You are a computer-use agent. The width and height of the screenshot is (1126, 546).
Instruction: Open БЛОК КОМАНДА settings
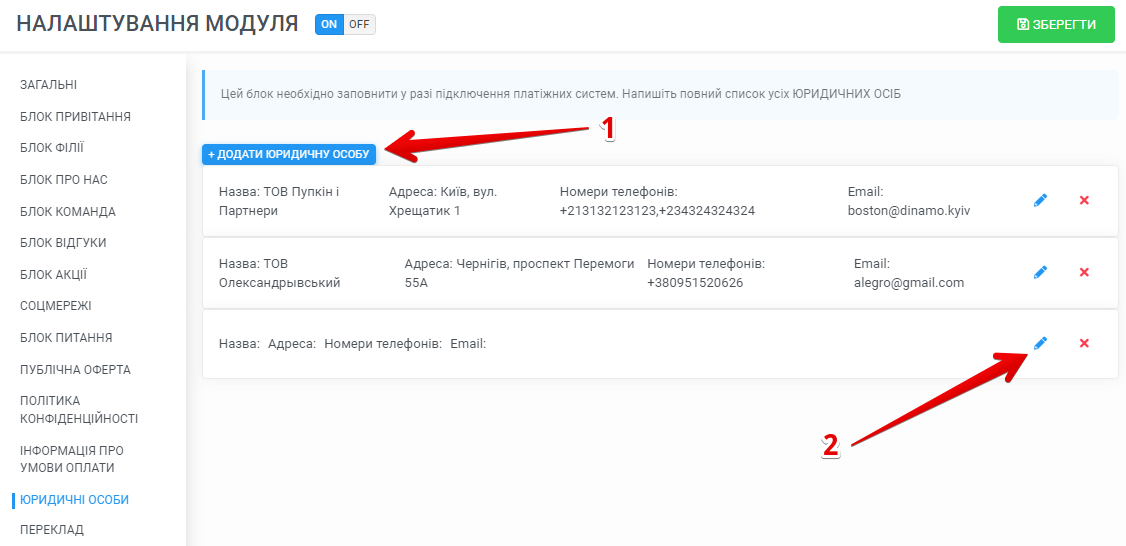click(x=68, y=211)
